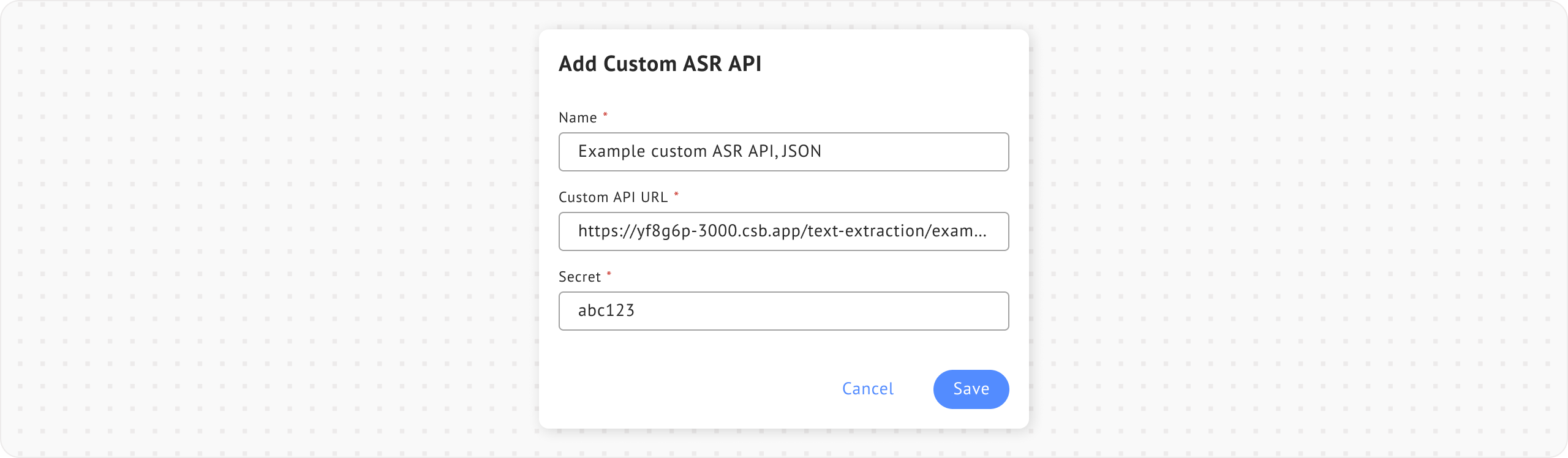Click the dotted backdrop right of the dialog
Image resolution: width=1568 pixels, height=458 pixels.
[x=1298, y=229]
